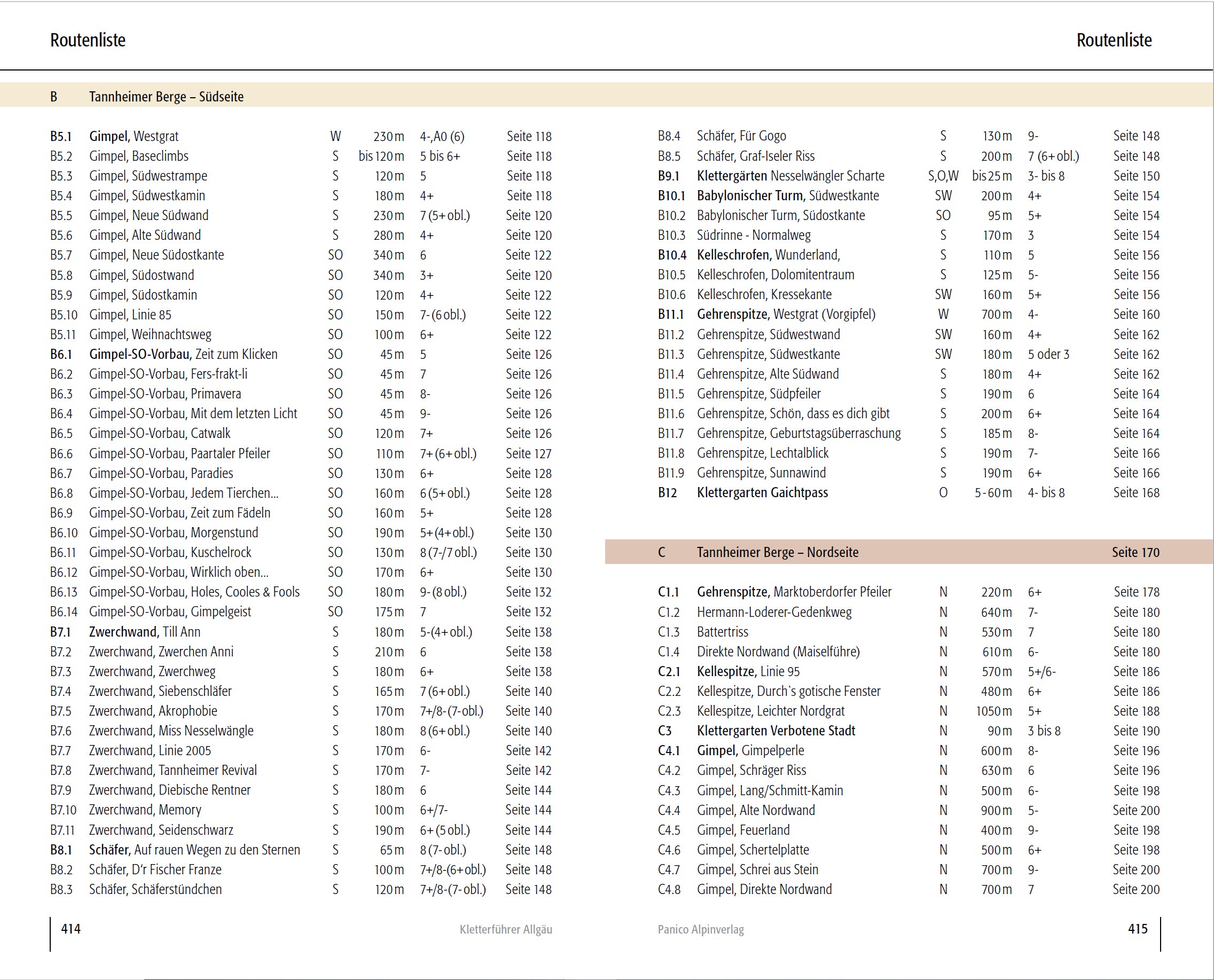Click 'Zwerchwand, Akrophobie' entry

[x=153, y=711]
